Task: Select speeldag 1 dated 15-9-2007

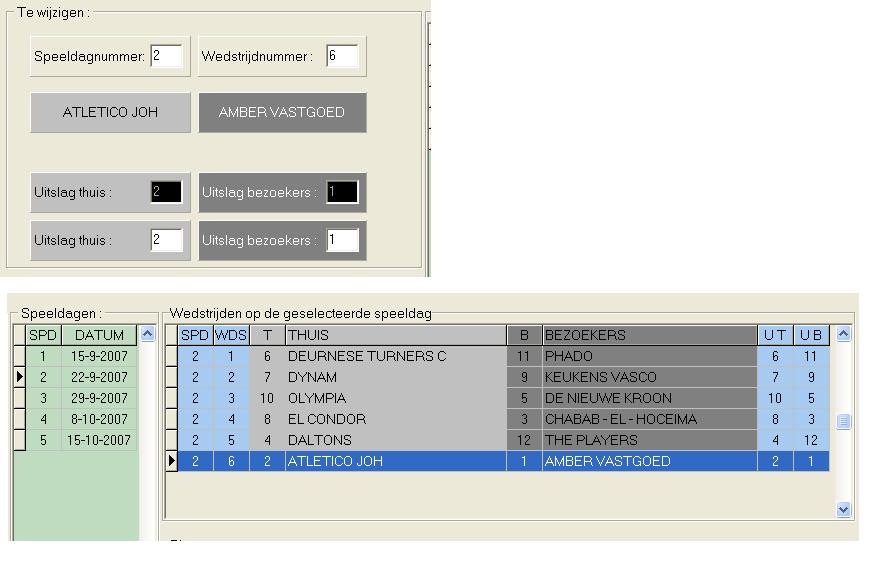Action: coord(99,356)
